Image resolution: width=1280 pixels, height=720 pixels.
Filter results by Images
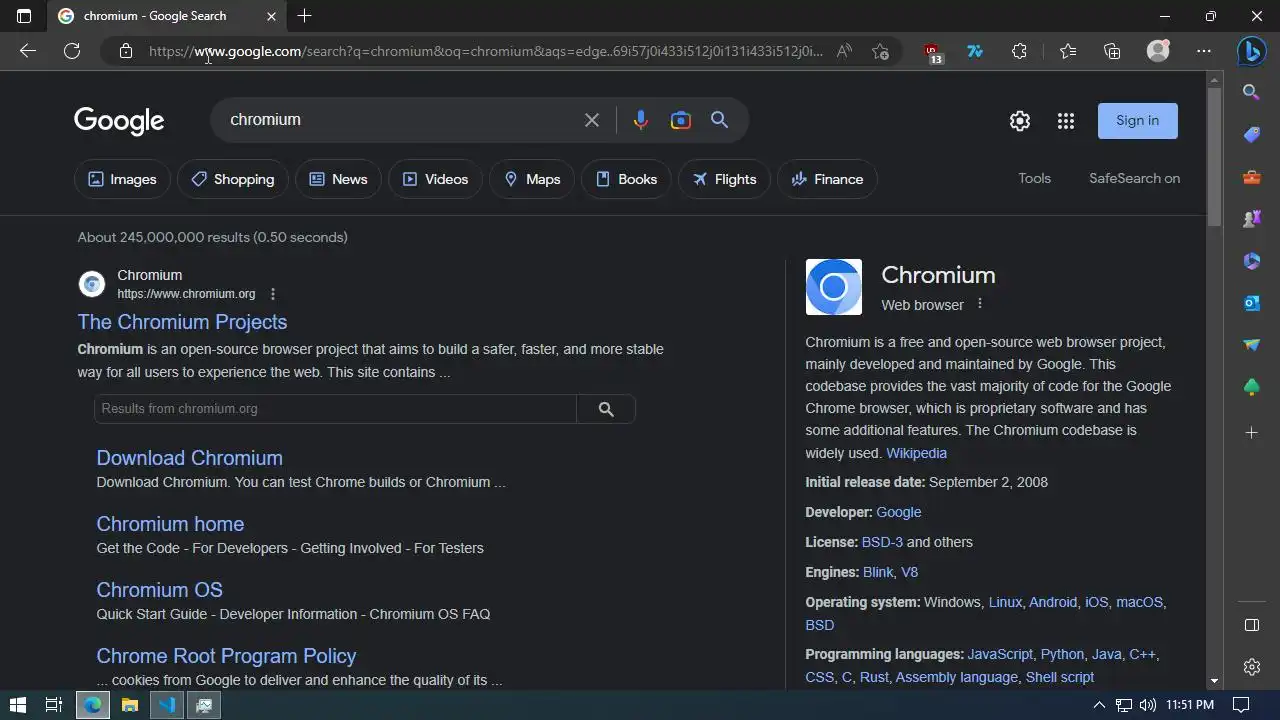click(x=122, y=179)
